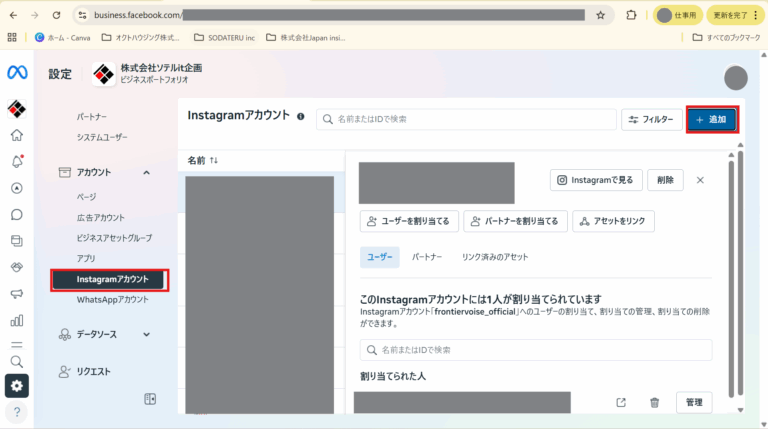Screen dimensions: 768x429
Task: Open assigned user in new window icon
Action: [621, 402]
